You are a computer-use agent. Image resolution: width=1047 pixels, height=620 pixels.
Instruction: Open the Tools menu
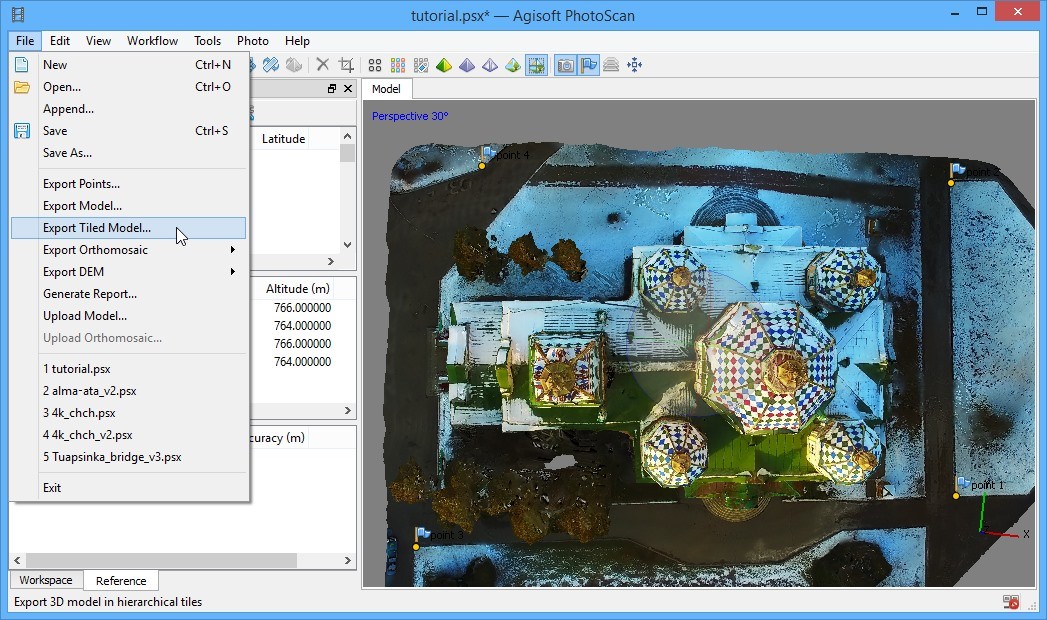pyautogui.click(x=207, y=41)
